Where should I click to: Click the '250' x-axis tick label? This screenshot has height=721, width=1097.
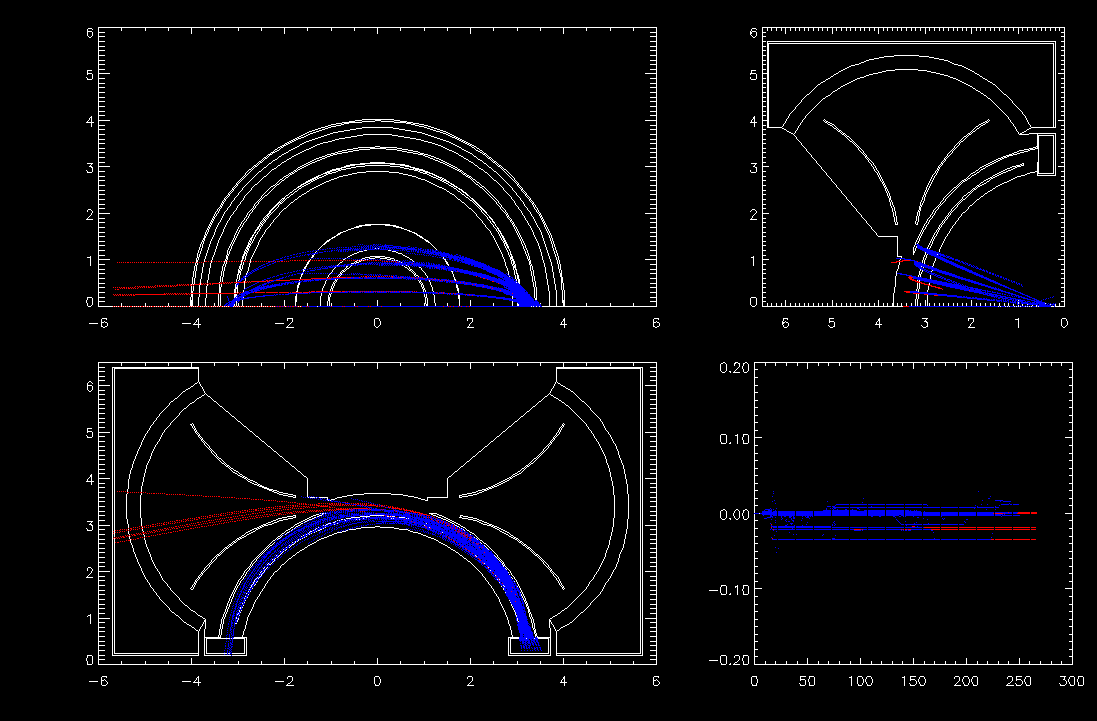(1019, 681)
